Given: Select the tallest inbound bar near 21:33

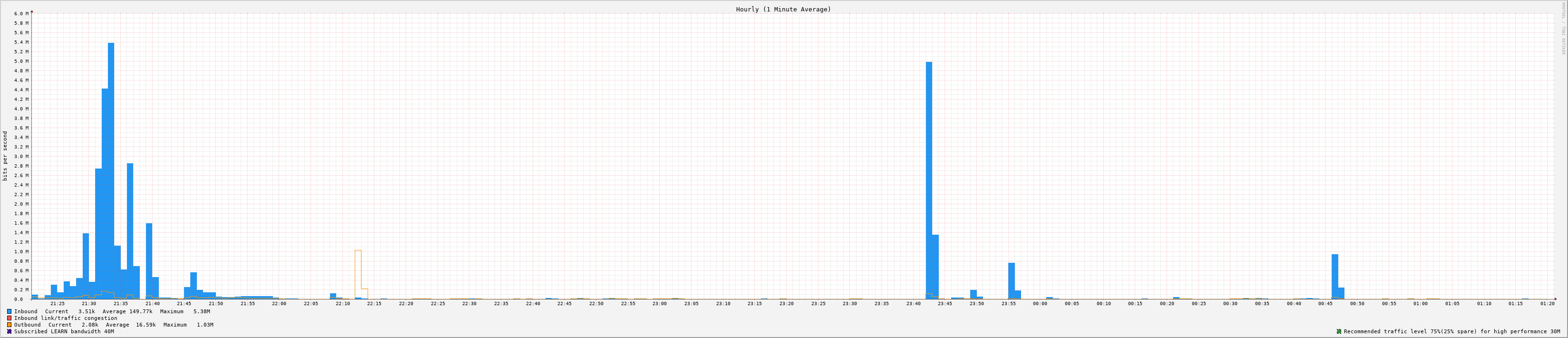Looking at the screenshot, I should pos(111,170).
